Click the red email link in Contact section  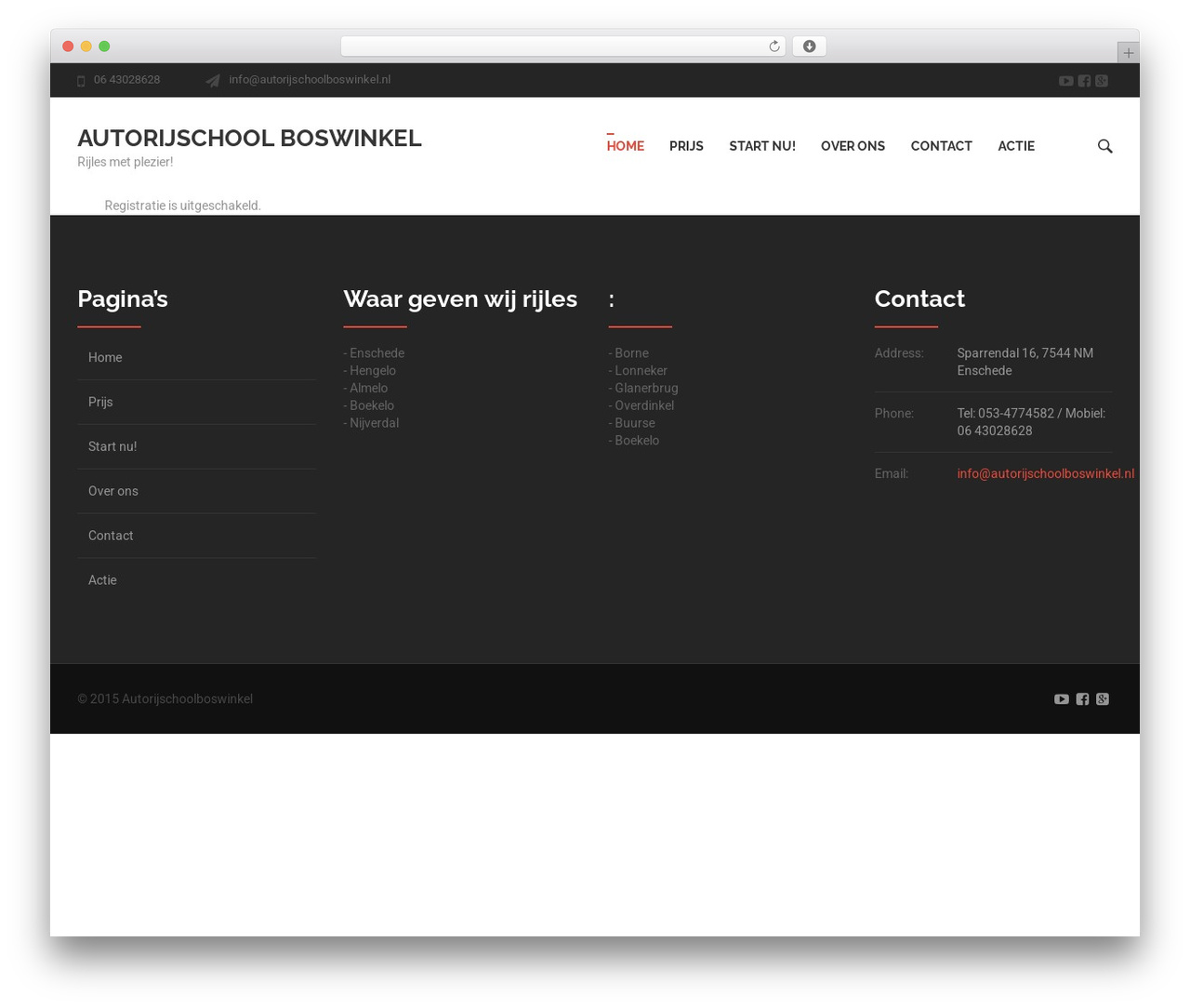(x=1045, y=473)
